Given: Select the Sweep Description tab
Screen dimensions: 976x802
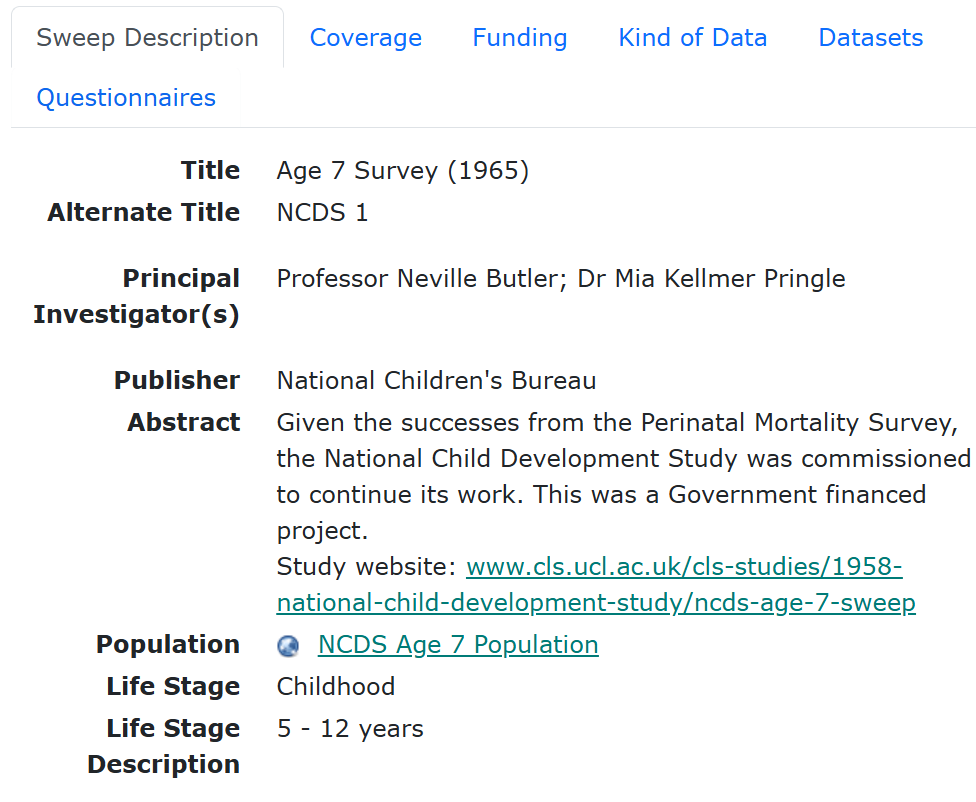Looking at the screenshot, I should pyautogui.click(x=147, y=38).
